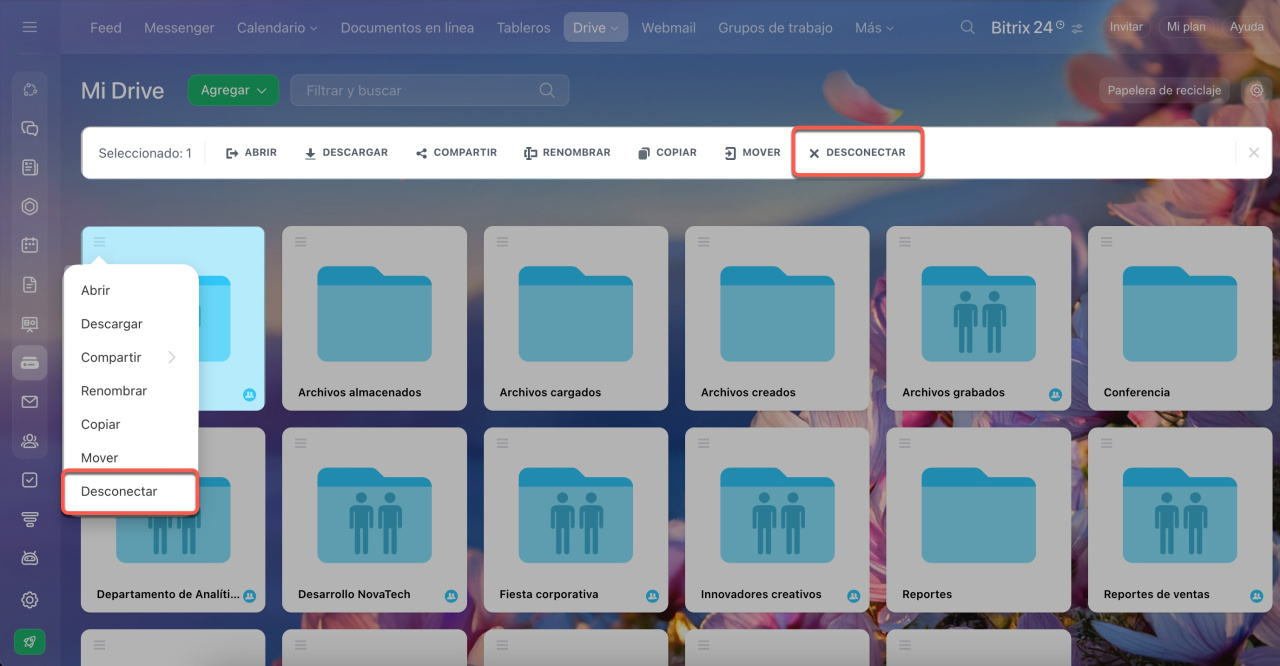Open the Calendar icon in the sidebar
Viewport: 1280px width, 666px height.
point(29,245)
